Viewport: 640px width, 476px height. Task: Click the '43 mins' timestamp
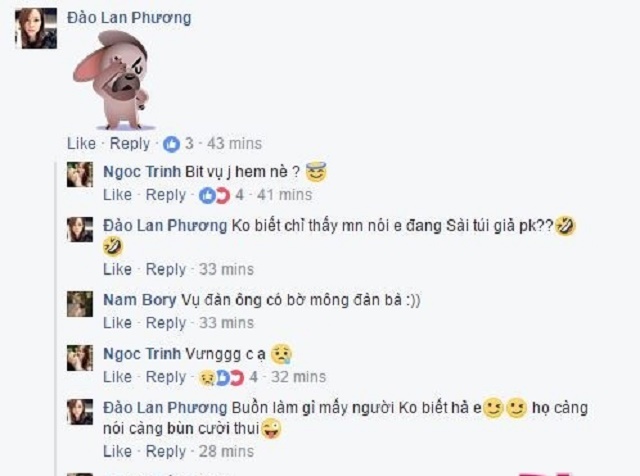(x=234, y=144)
